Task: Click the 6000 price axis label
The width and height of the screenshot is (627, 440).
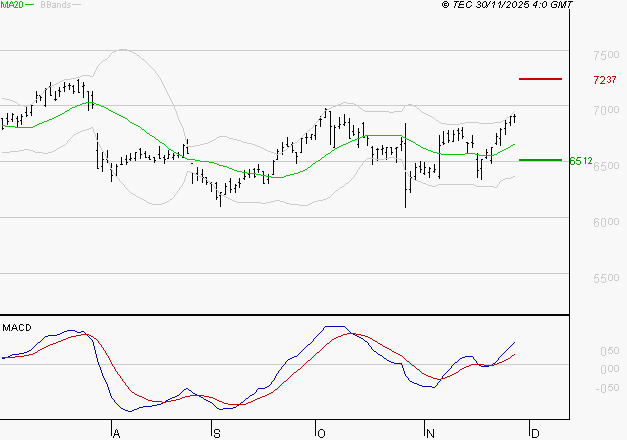Action: [606, 222]
